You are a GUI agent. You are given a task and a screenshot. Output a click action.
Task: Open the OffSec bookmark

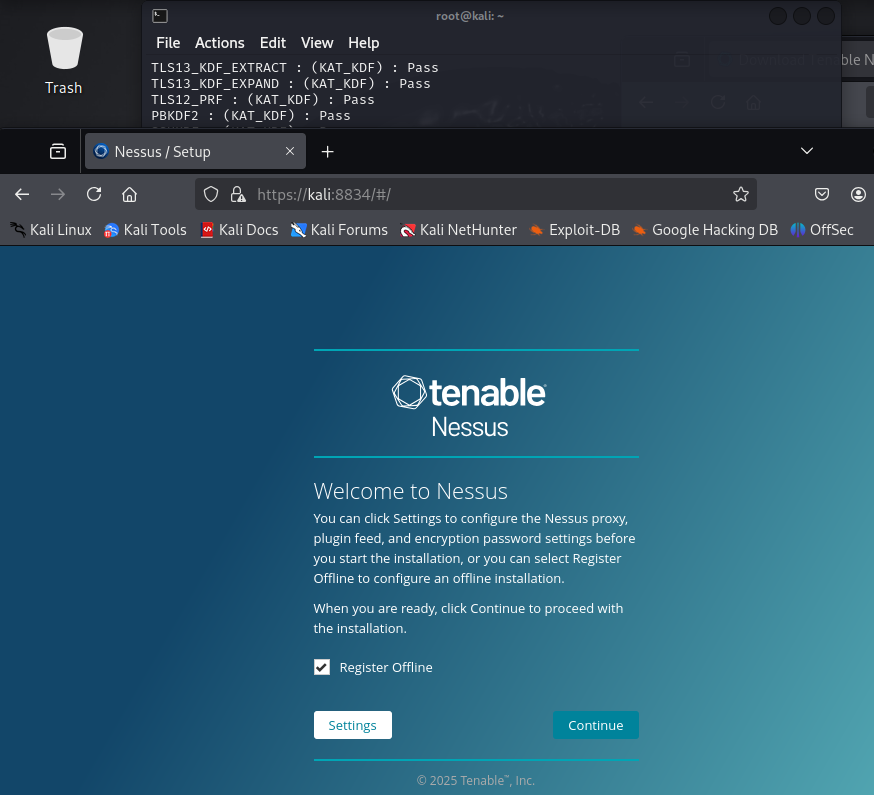(822, 230)
